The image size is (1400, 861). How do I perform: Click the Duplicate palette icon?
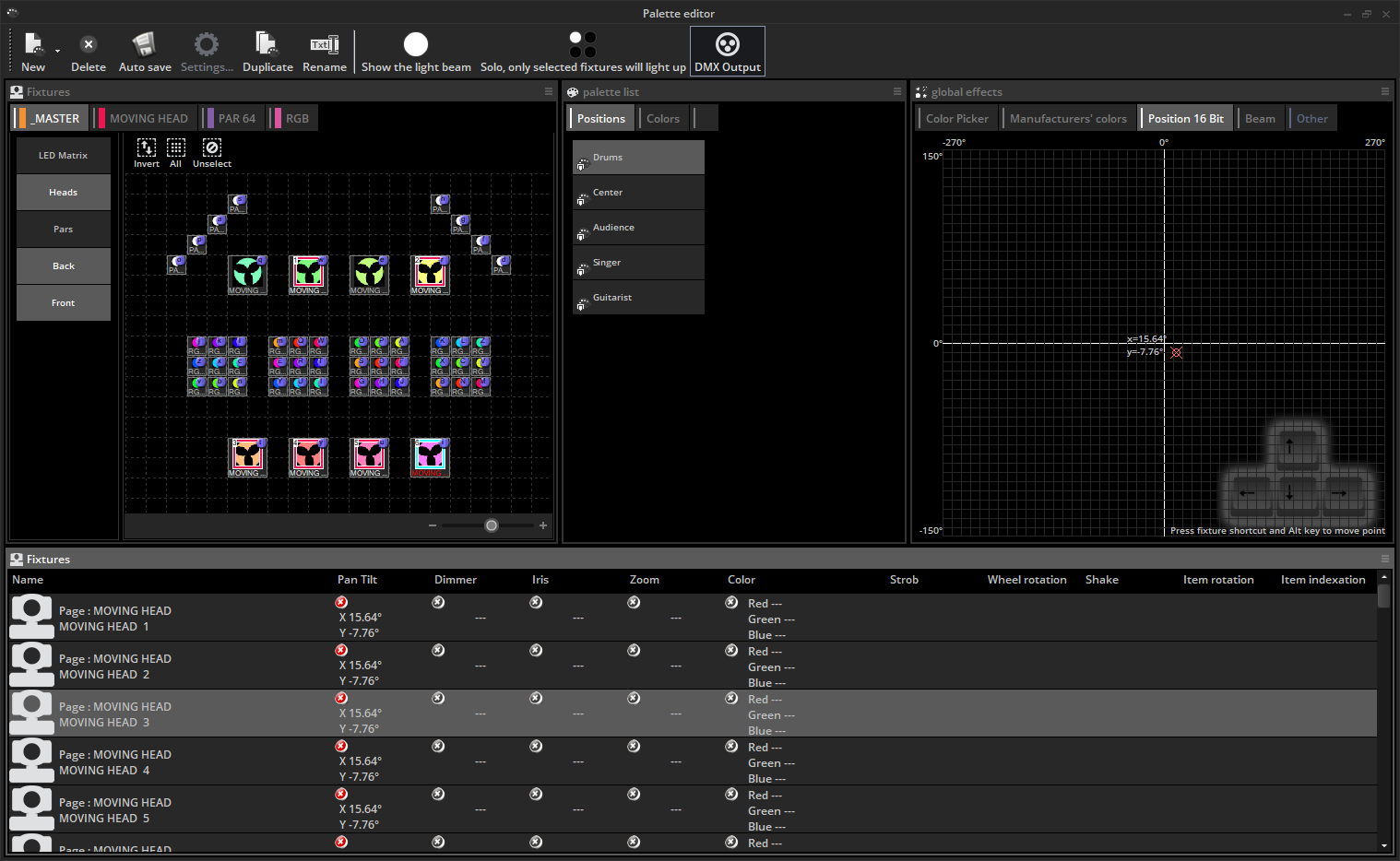coord(267,45)
